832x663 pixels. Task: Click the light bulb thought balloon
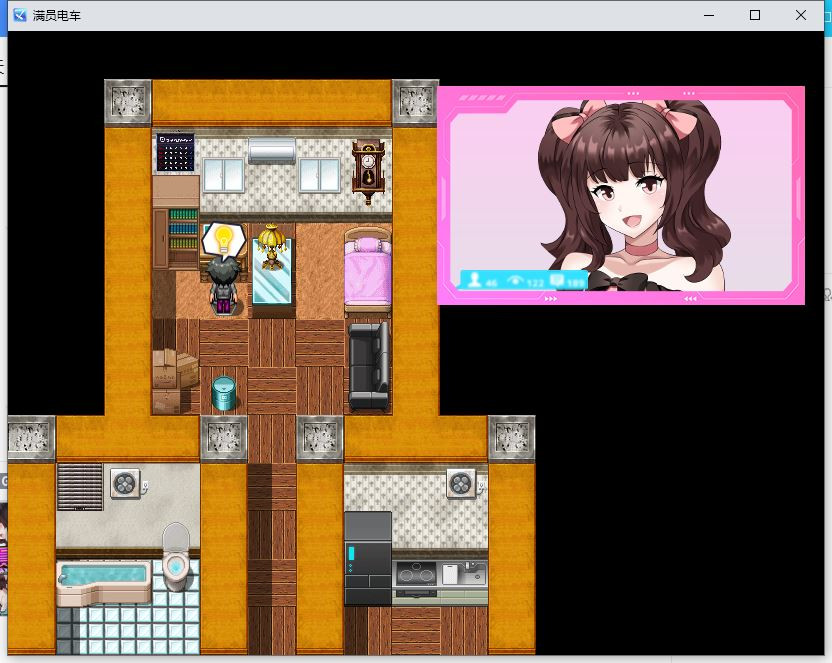coord(223,240)
